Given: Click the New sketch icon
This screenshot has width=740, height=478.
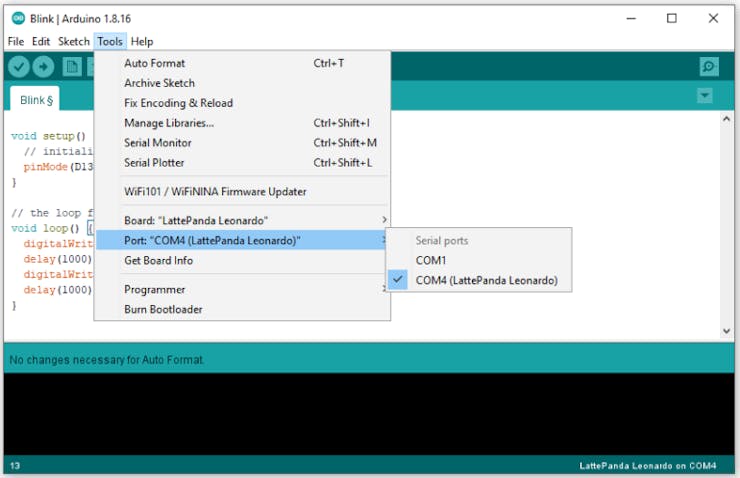Looking at the screenshot, I should [72, 67].
